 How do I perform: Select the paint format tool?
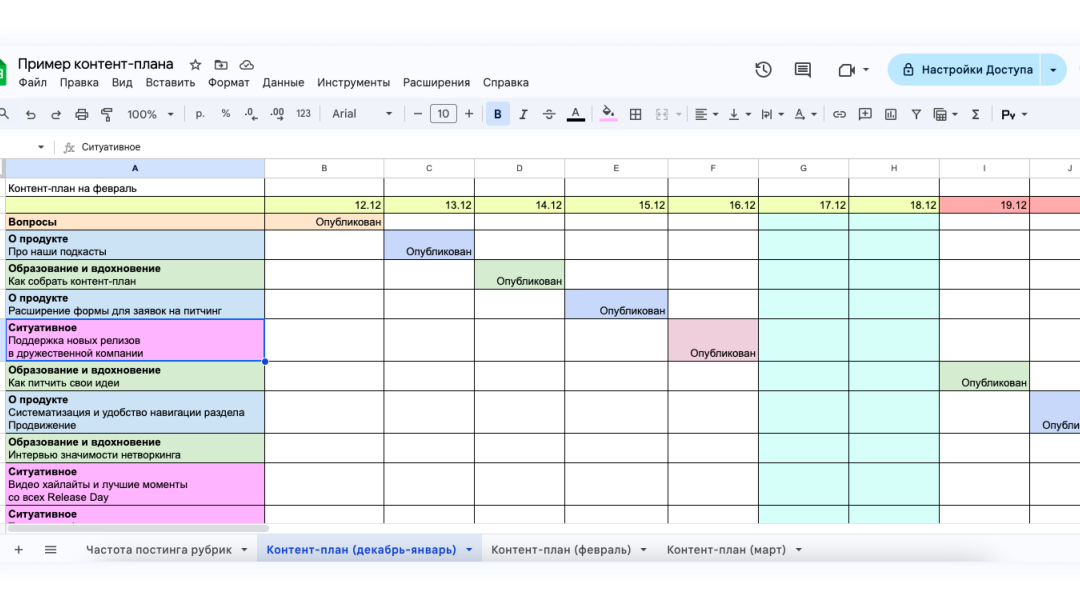107,114
